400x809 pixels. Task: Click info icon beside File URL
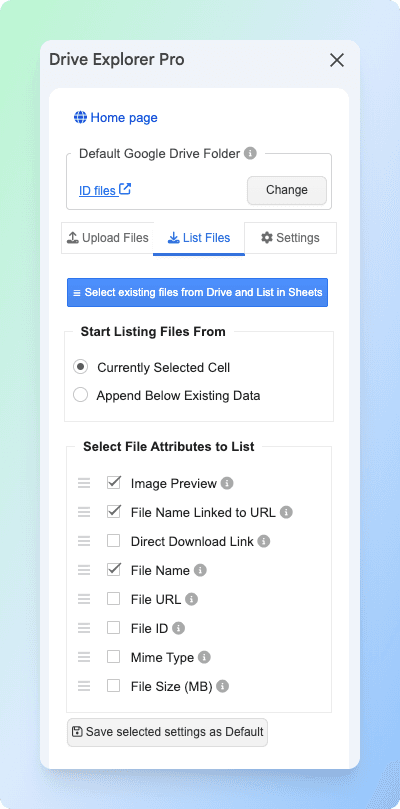point(191,599)
